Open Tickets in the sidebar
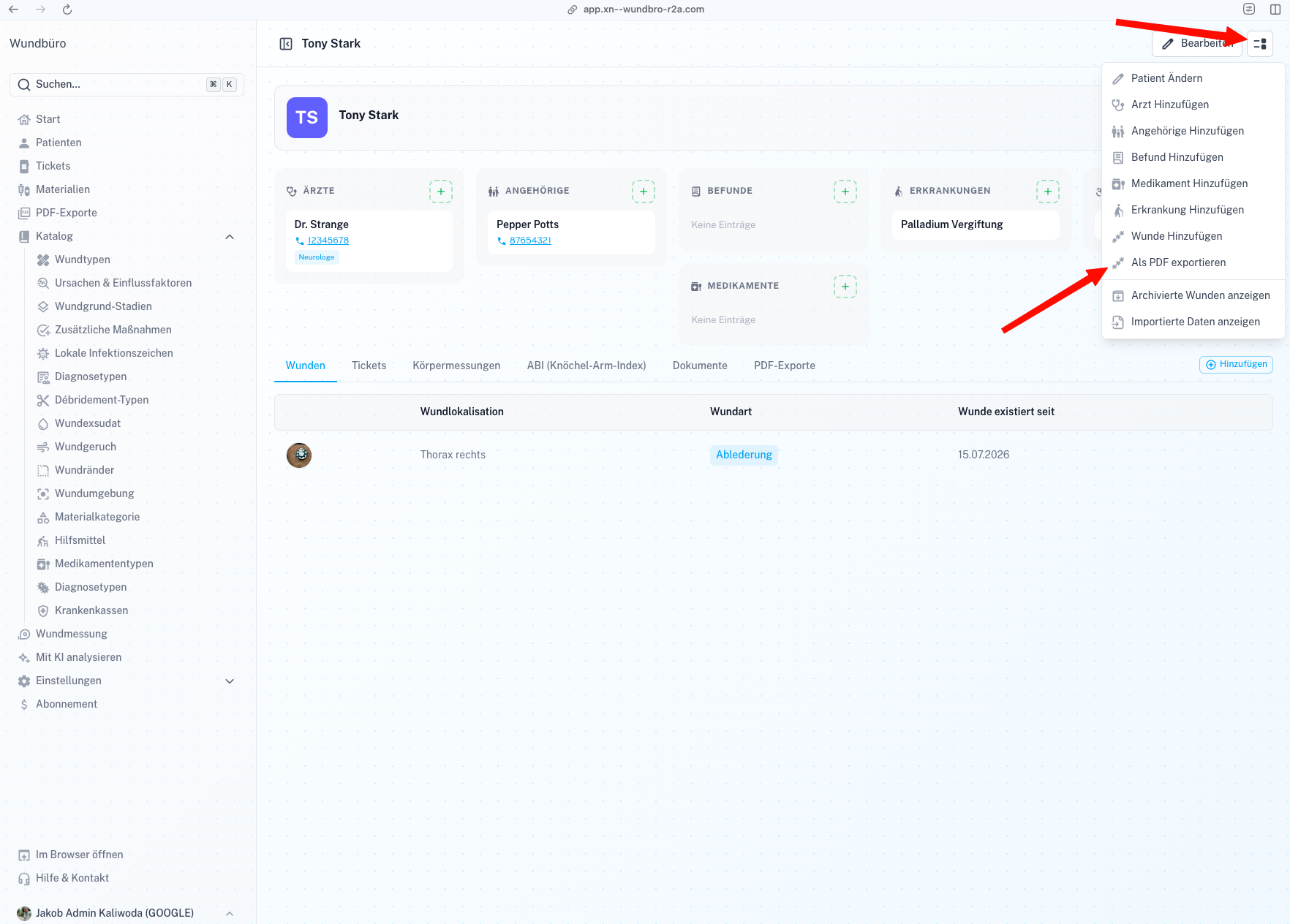The width and height of the screenshot is (1290, 924). click(53, 166)
